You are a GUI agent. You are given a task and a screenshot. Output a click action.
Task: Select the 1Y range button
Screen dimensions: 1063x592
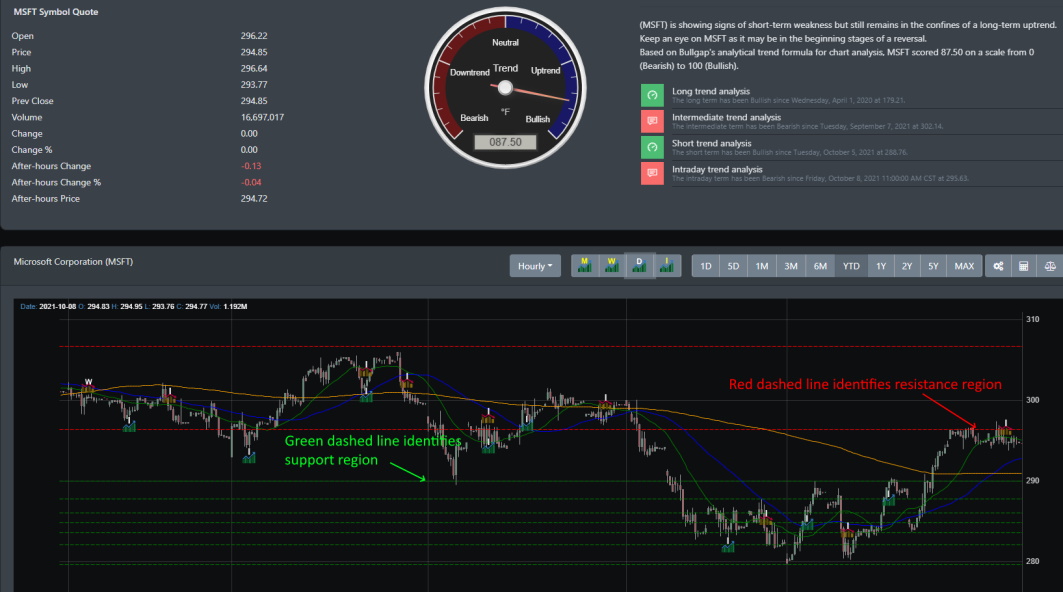coord(881,266)
